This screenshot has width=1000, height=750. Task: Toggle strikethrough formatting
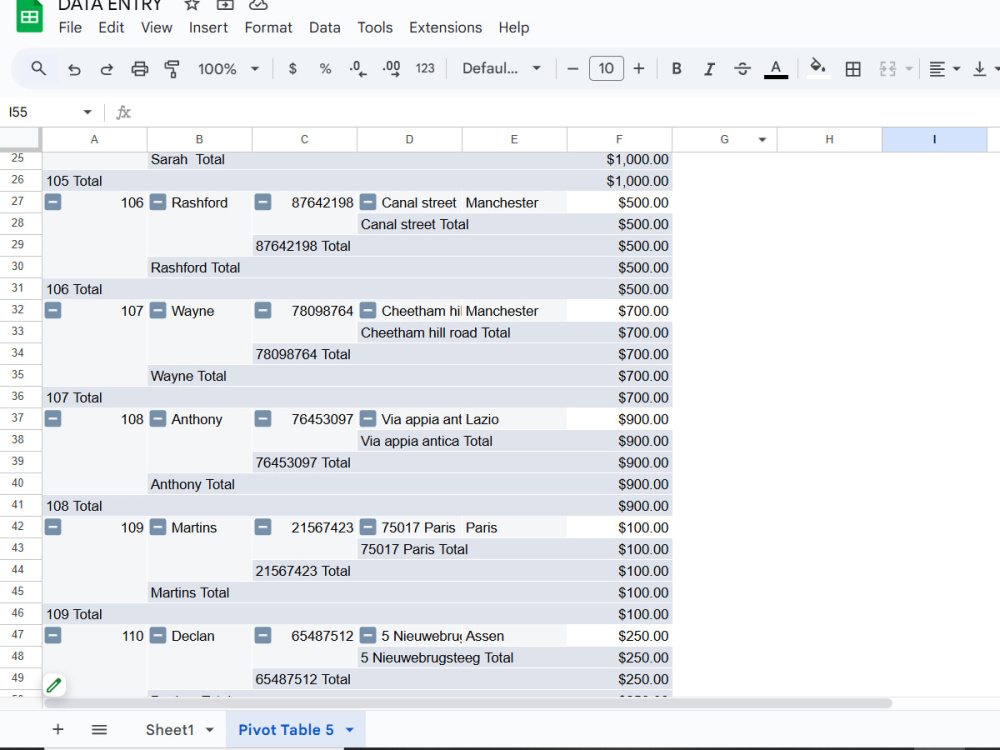[x=742, y=69]
